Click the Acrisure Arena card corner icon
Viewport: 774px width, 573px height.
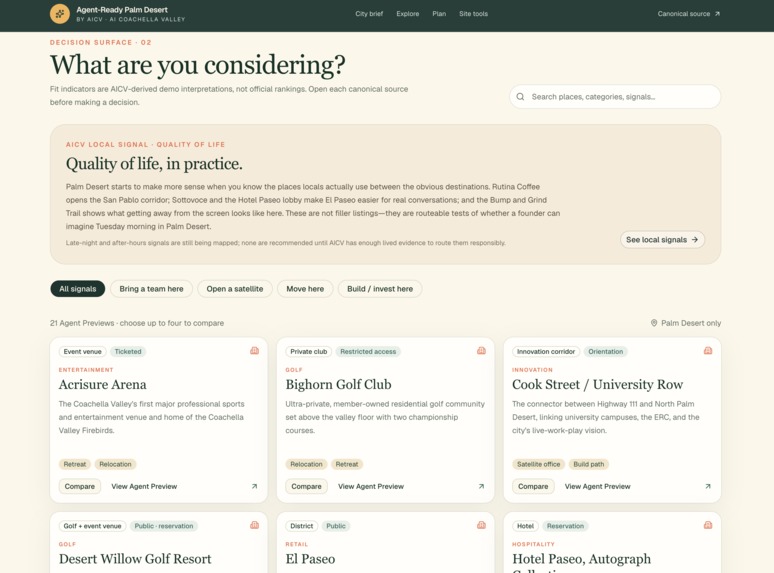(254, 350)
